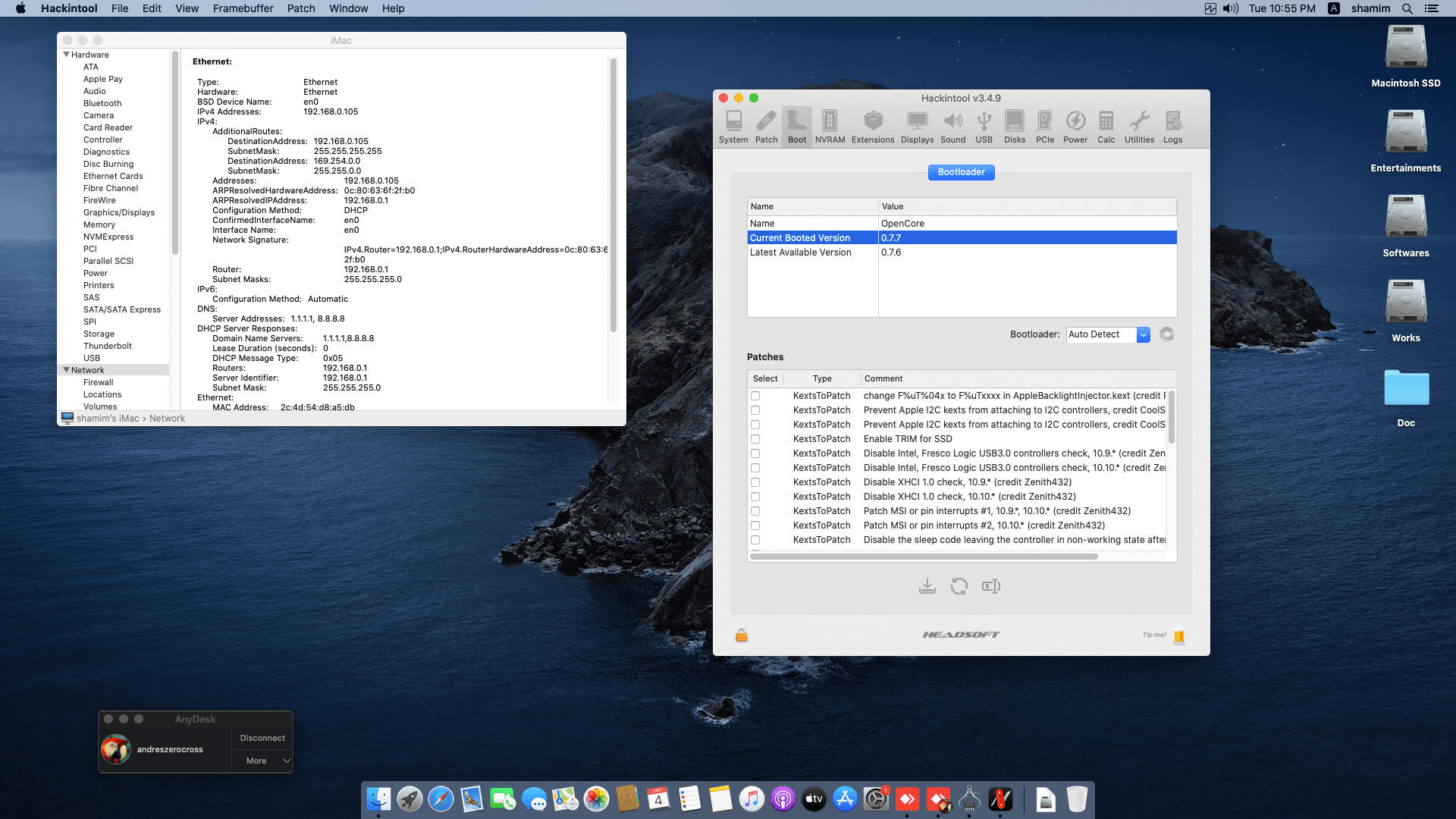Screen dimensions: 1456x819
Task: Check the Enable TRIM for SSD checkbox
Action: click(x=755, y=439)
